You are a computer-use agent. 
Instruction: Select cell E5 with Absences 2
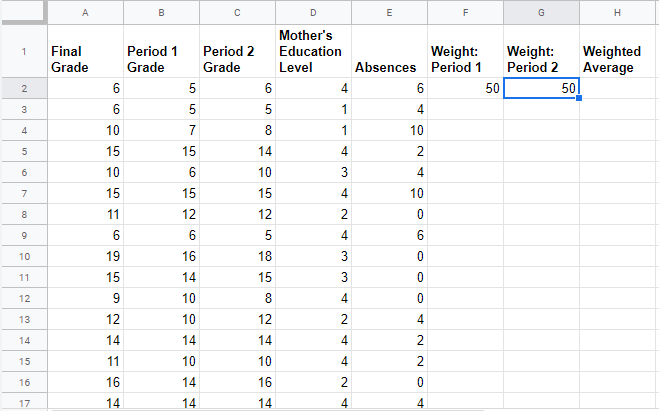[x=390, y=151]
